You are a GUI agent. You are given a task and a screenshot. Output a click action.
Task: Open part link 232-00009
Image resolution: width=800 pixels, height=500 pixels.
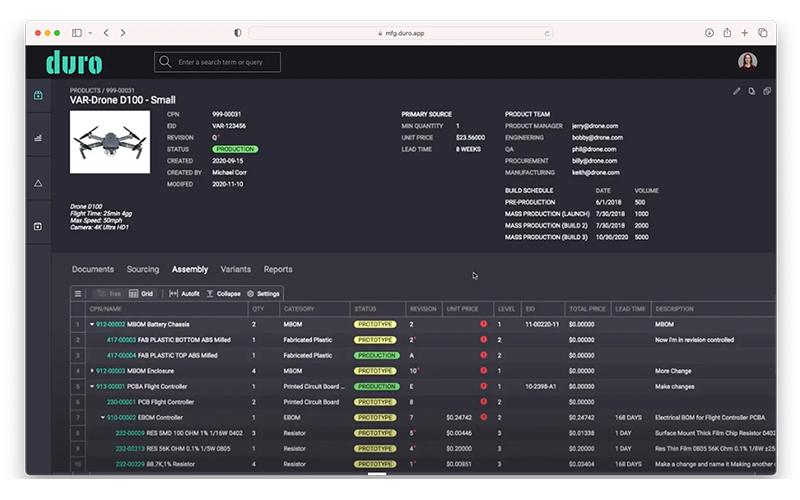coord(130,433)
